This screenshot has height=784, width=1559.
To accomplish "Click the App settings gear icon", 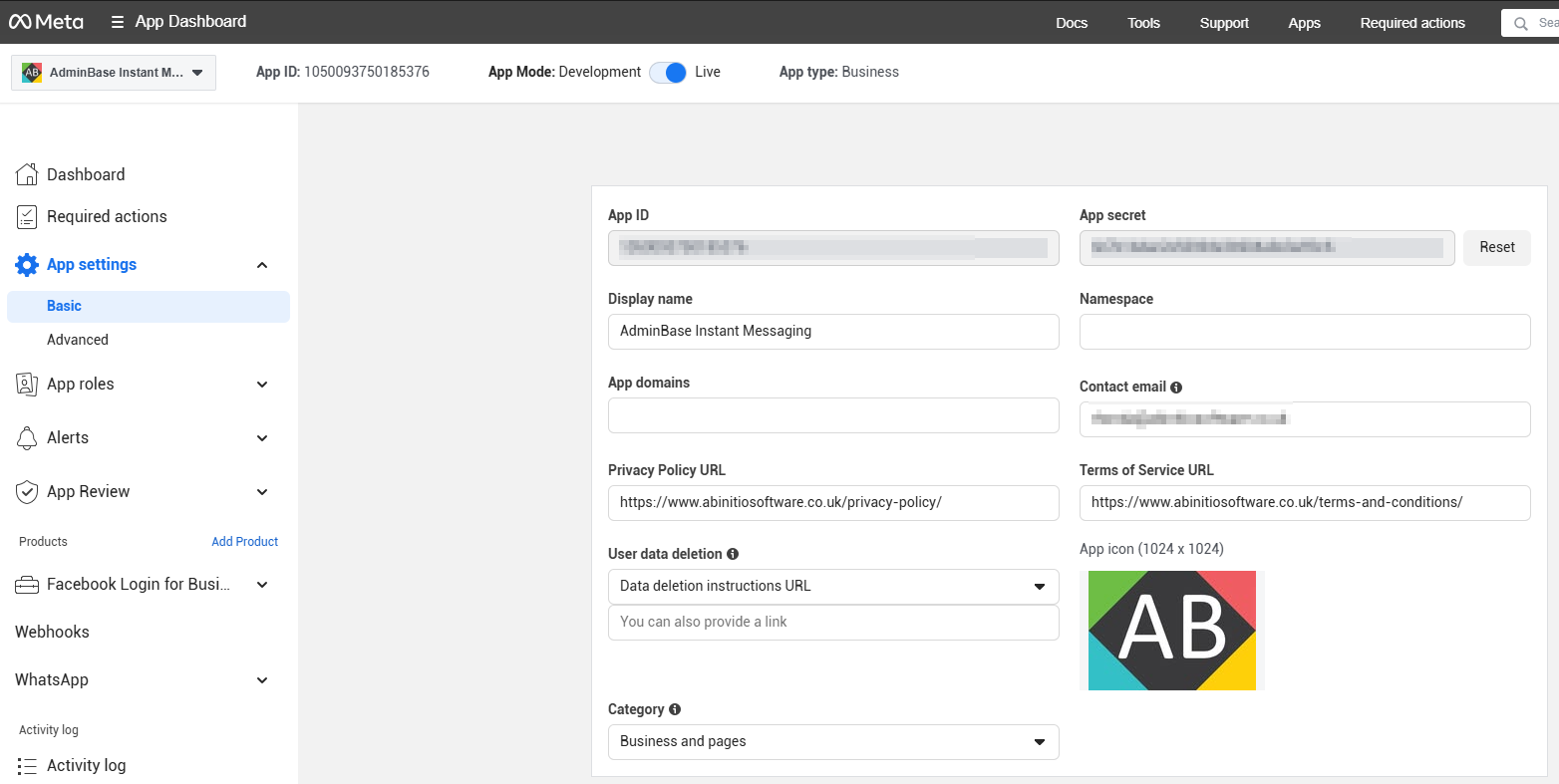I will (27, 265).
